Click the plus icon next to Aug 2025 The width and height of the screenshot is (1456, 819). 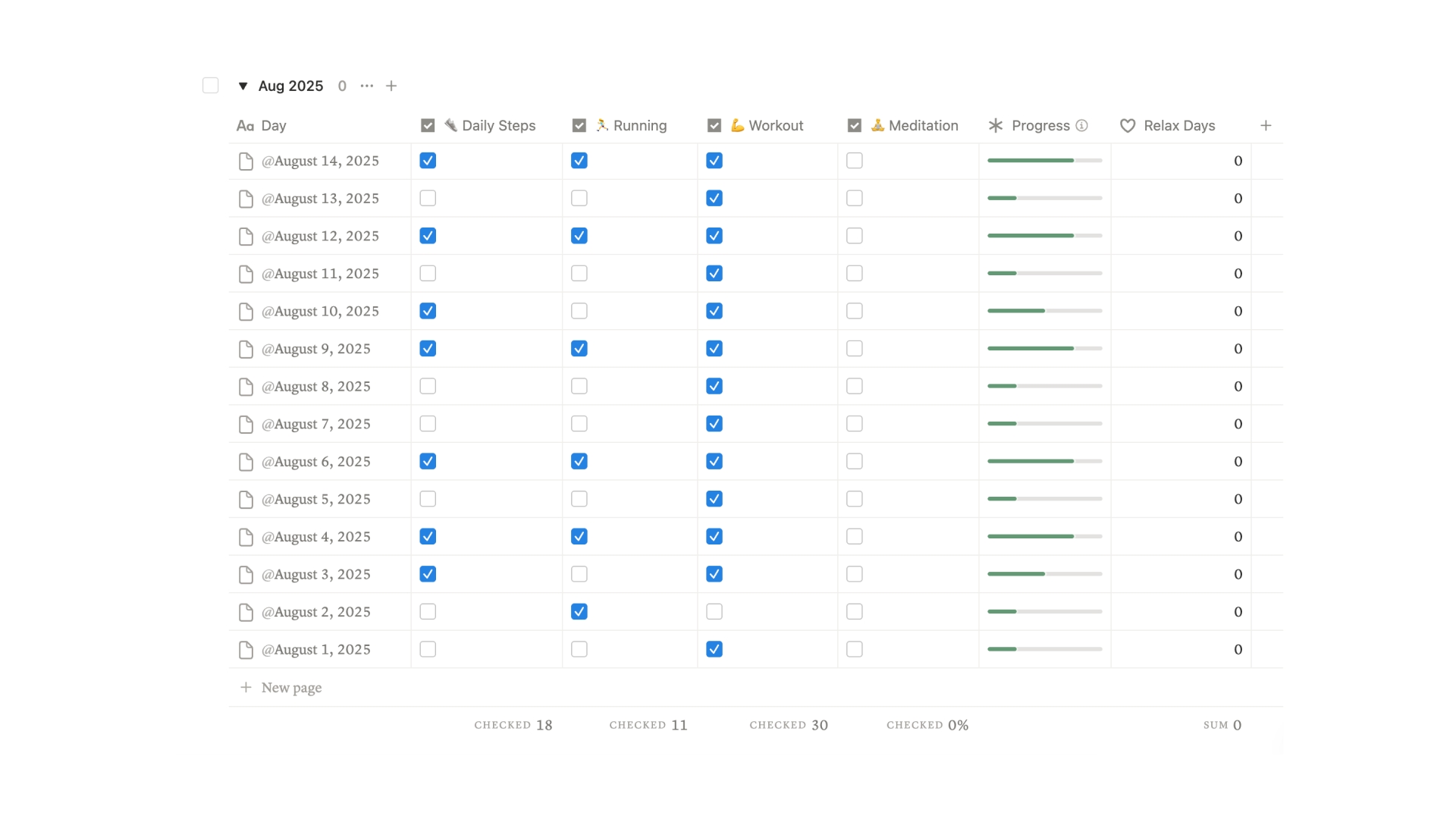point(391,86)
